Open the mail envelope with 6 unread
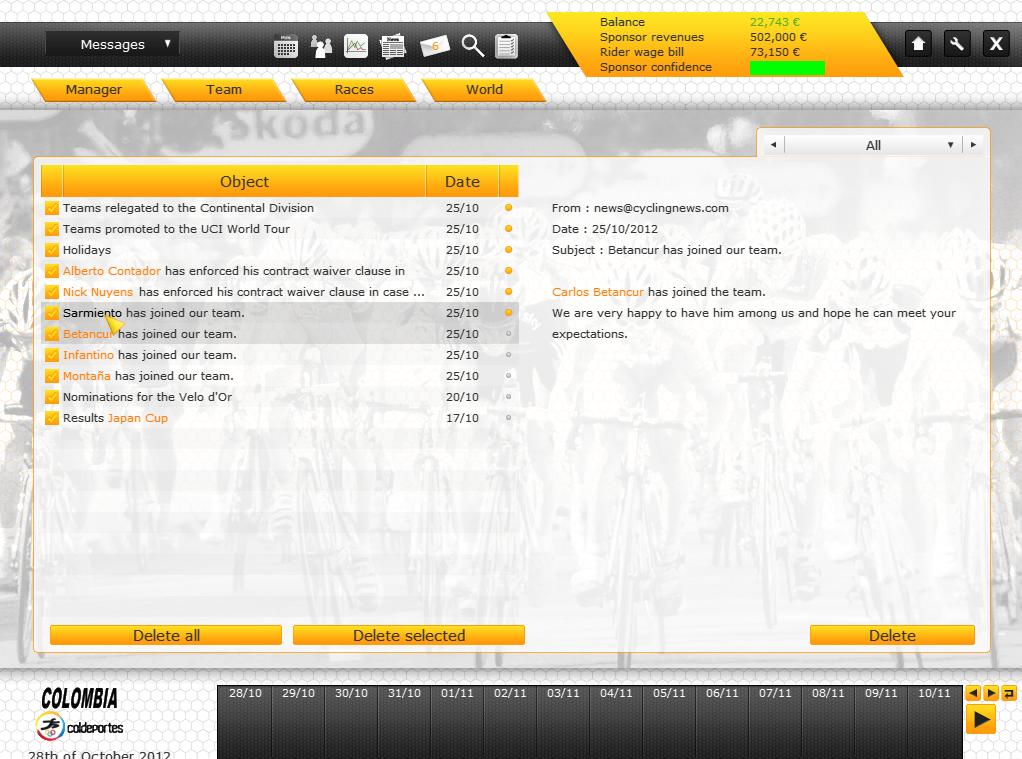 click(x=434, y=46)
